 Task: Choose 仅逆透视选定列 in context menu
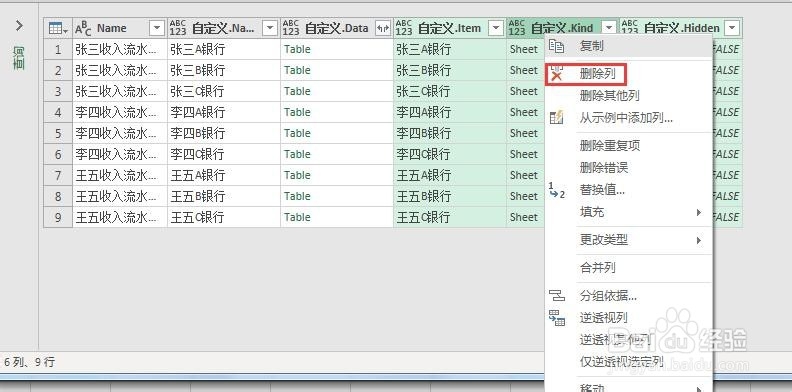(x=628, y=361)
